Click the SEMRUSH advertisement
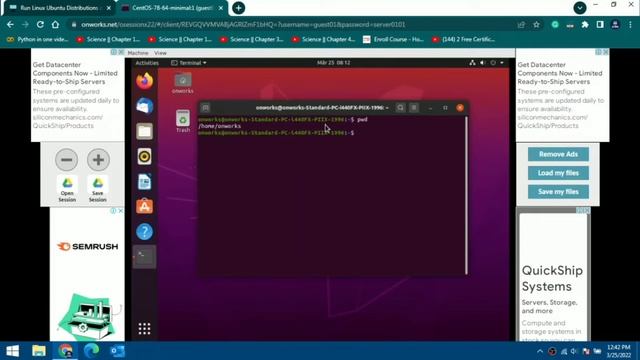The width and height of the screenshot is (640, 360). [x=87, y=274]
